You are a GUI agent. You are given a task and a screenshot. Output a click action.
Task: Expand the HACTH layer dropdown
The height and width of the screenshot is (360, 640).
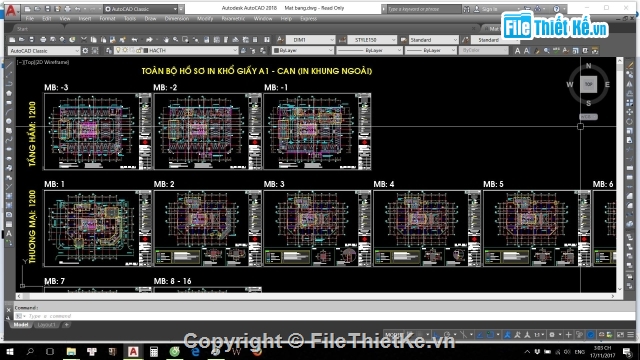coord(176,50)
